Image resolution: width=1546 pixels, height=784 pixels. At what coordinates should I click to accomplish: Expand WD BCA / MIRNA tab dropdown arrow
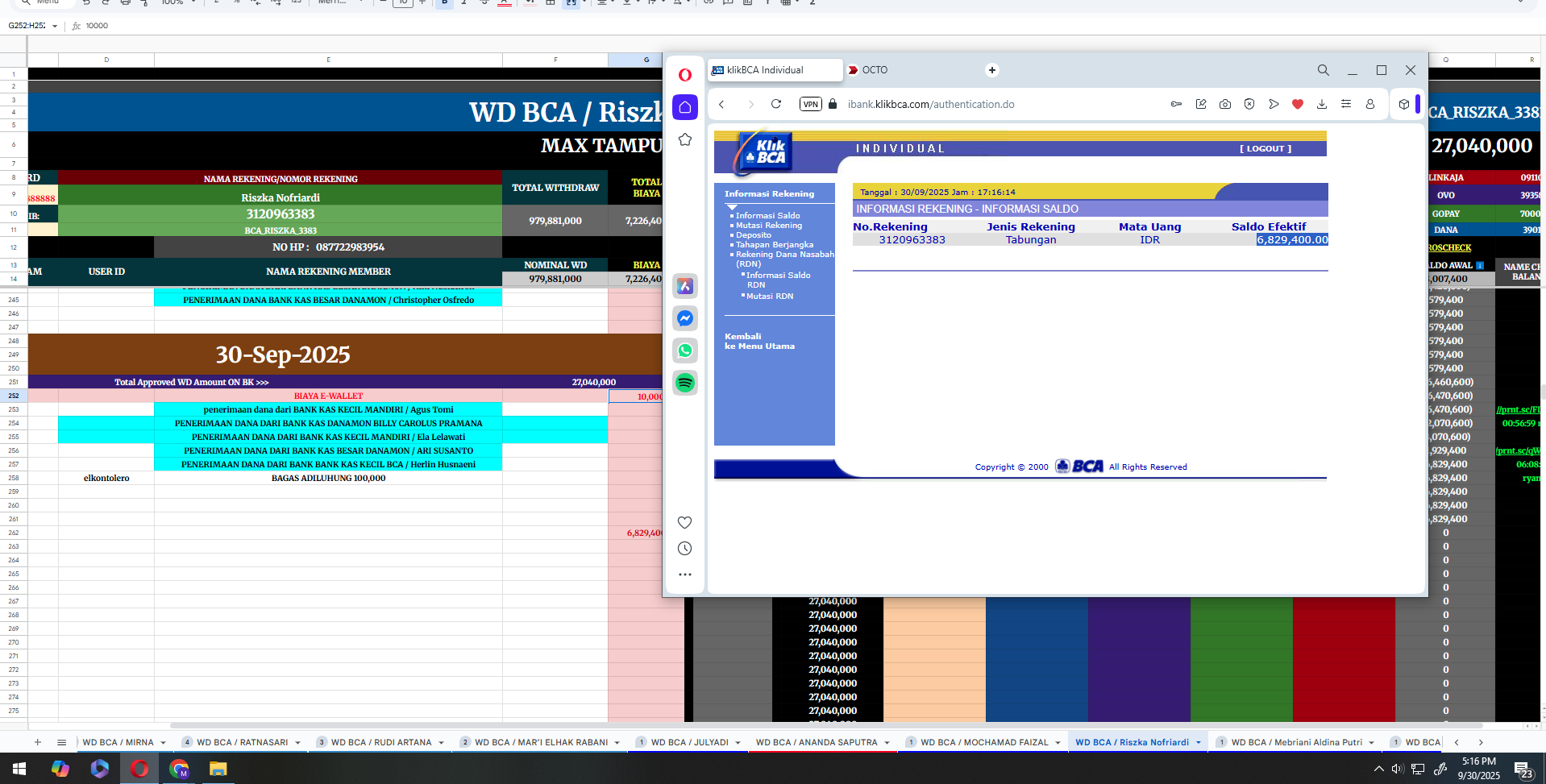[163, 743]
